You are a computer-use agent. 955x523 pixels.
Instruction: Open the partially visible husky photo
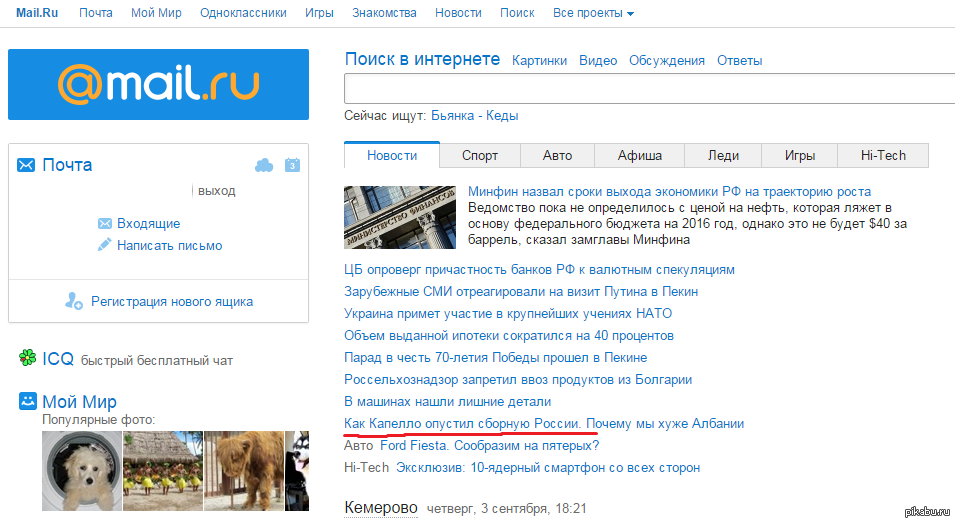(x=297, y=471)
